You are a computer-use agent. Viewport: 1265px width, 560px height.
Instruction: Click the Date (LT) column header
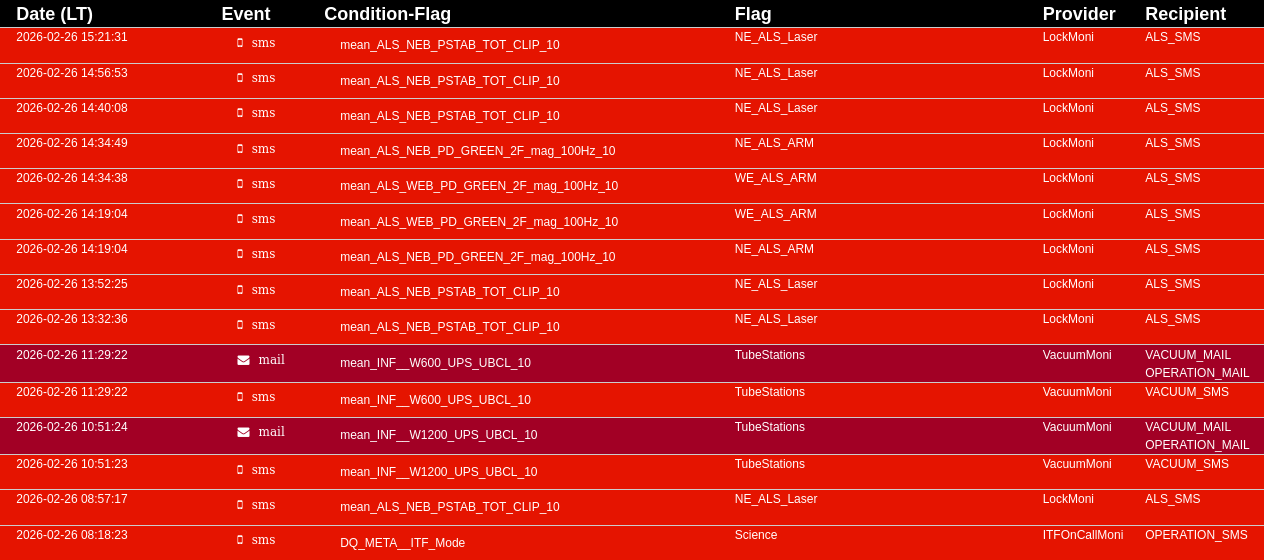54,14
